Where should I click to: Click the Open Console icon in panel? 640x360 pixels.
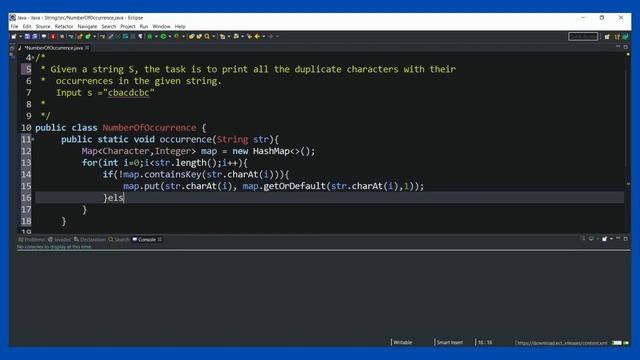(604, 238)
